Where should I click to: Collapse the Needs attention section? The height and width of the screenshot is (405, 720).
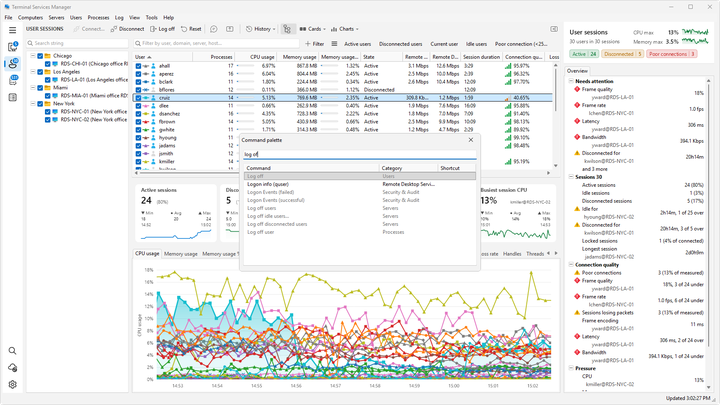(x=571, y=81)
